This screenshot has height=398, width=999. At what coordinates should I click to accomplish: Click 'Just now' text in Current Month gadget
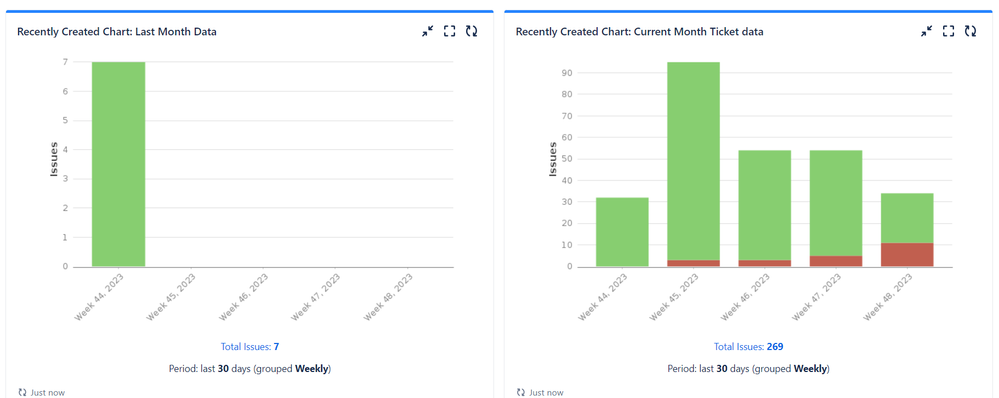pos(547,393)
